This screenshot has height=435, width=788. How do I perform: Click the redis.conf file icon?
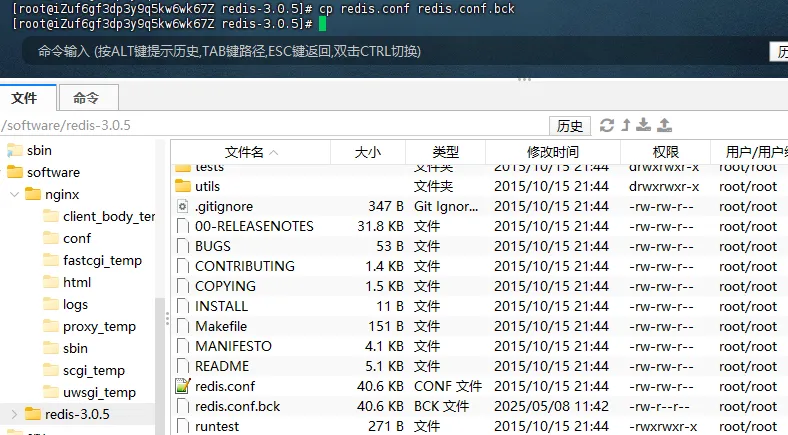click(x=183, y=386)
